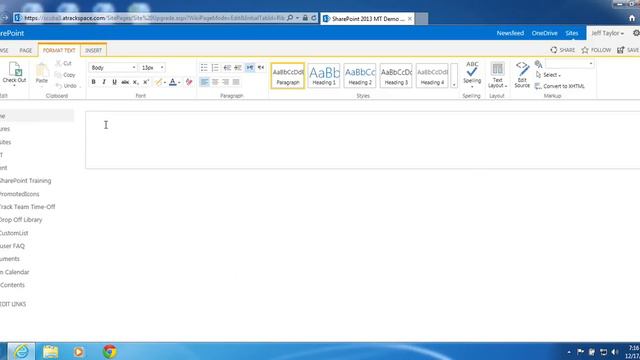
Task: Increase indent icon
Action: 238,67
